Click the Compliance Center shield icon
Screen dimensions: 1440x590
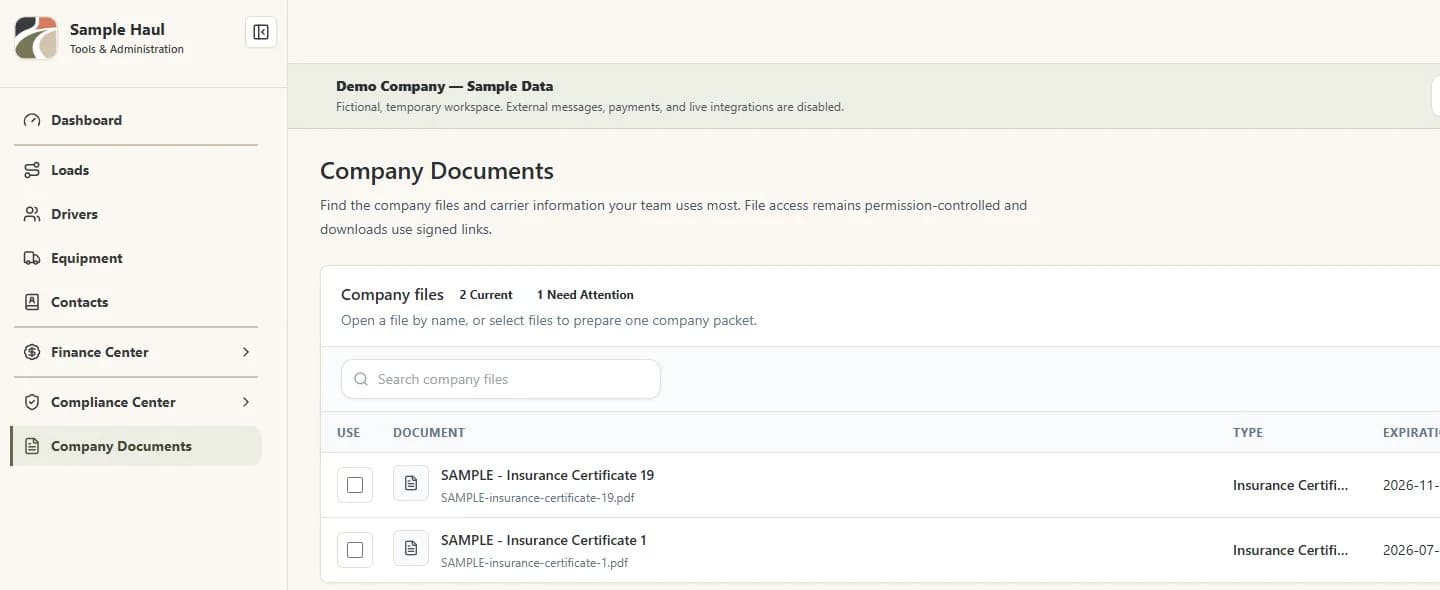tap(32, 402)
